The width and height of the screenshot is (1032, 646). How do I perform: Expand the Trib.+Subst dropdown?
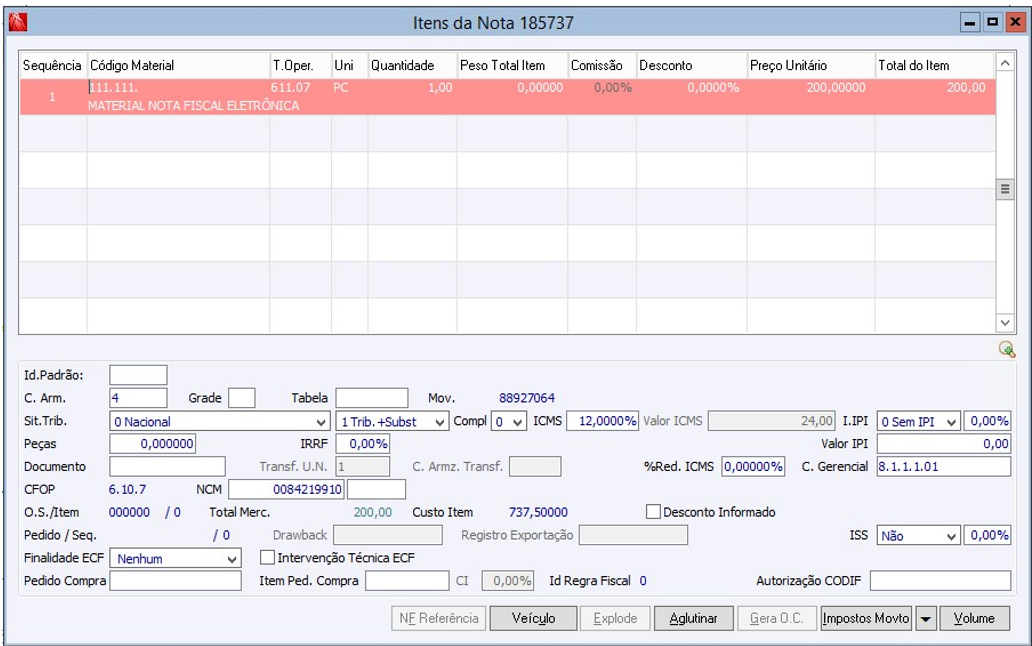pyautogui.click(x=440, y=422)
